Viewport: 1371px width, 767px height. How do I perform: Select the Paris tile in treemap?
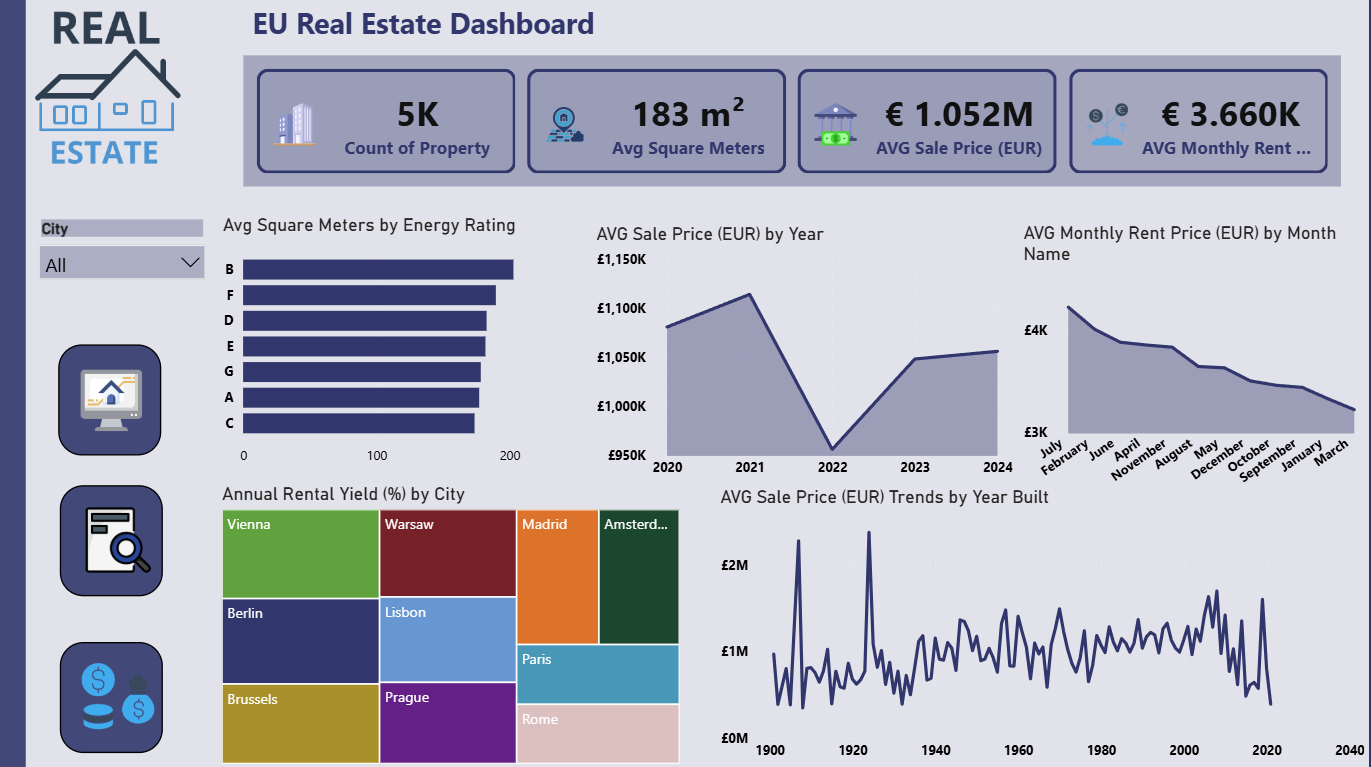tap(598, 674)
